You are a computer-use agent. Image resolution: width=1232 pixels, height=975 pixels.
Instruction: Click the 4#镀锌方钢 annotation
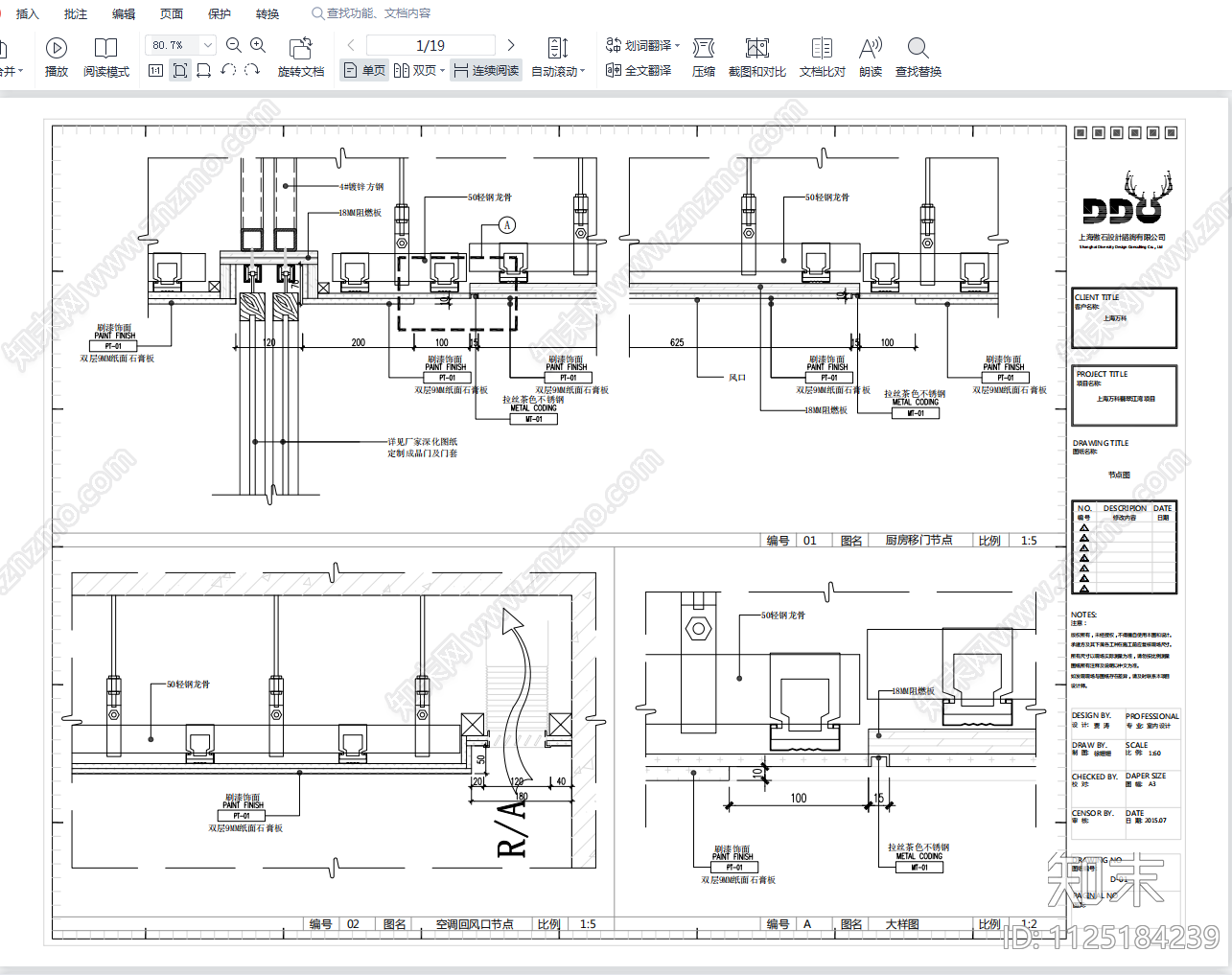click(x=361, y=187)
